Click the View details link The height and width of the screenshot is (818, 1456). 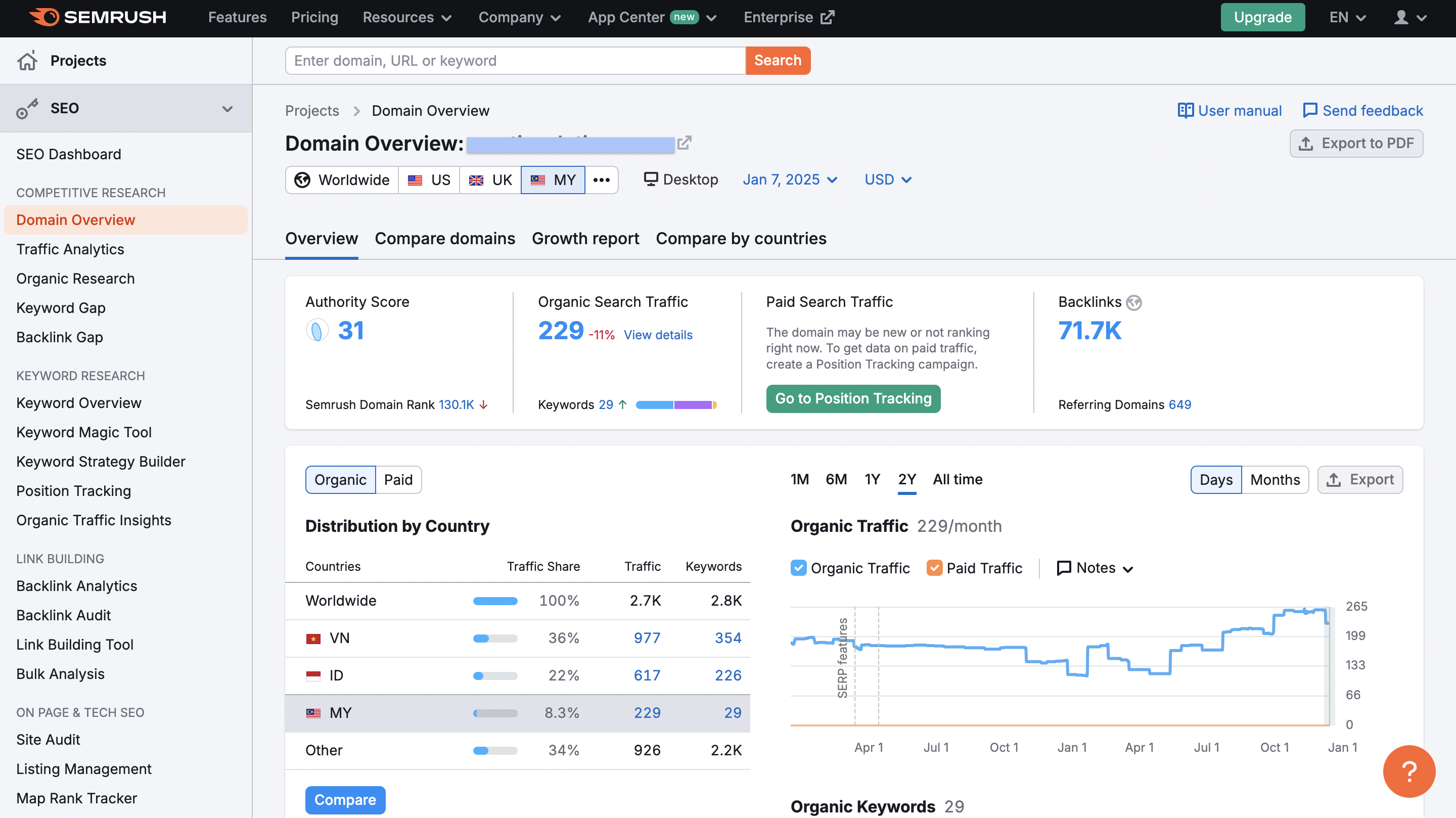658,335
